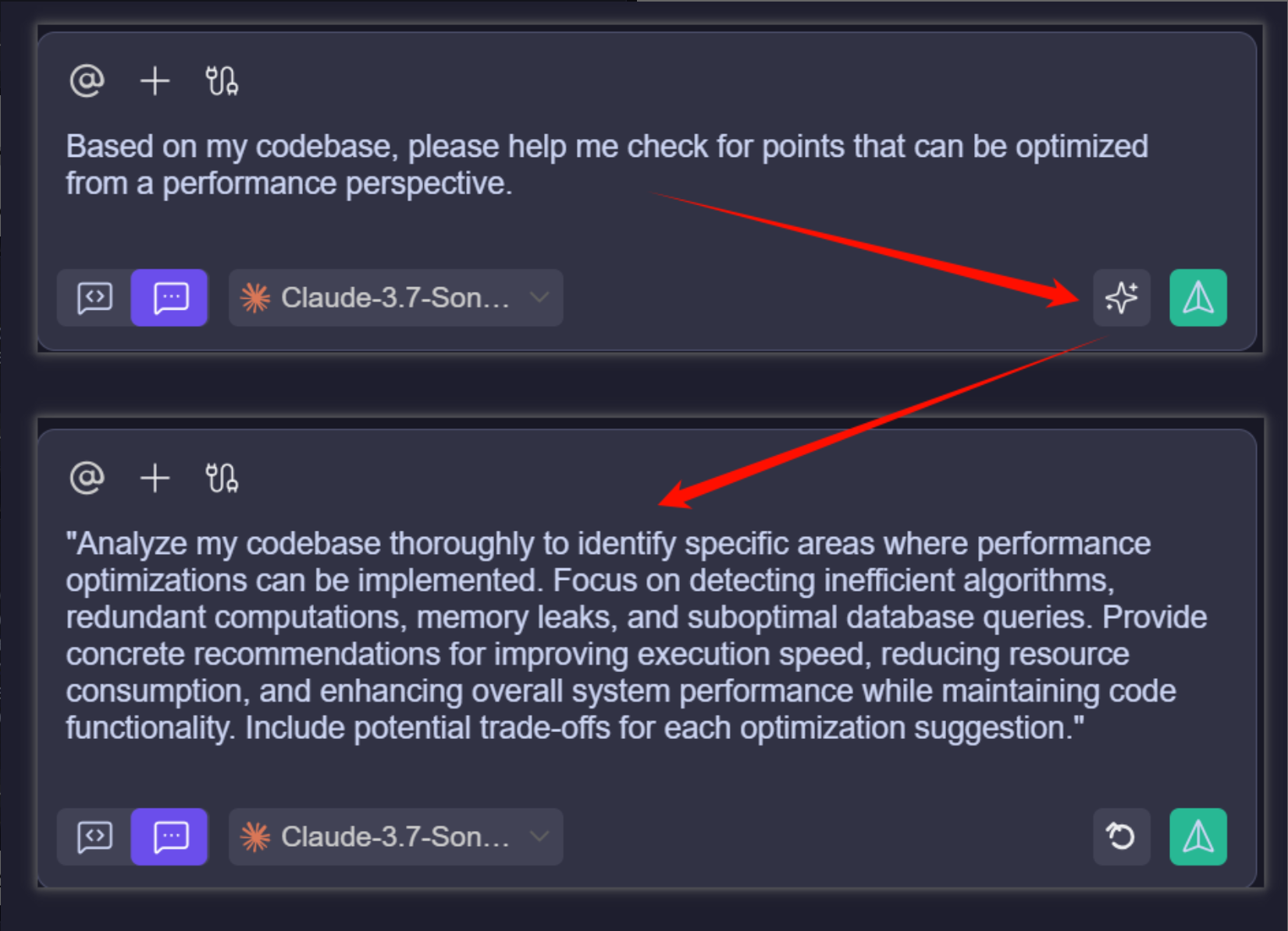
Task: Select purple chat mode in top panel
Action: (x=169, y=297)
